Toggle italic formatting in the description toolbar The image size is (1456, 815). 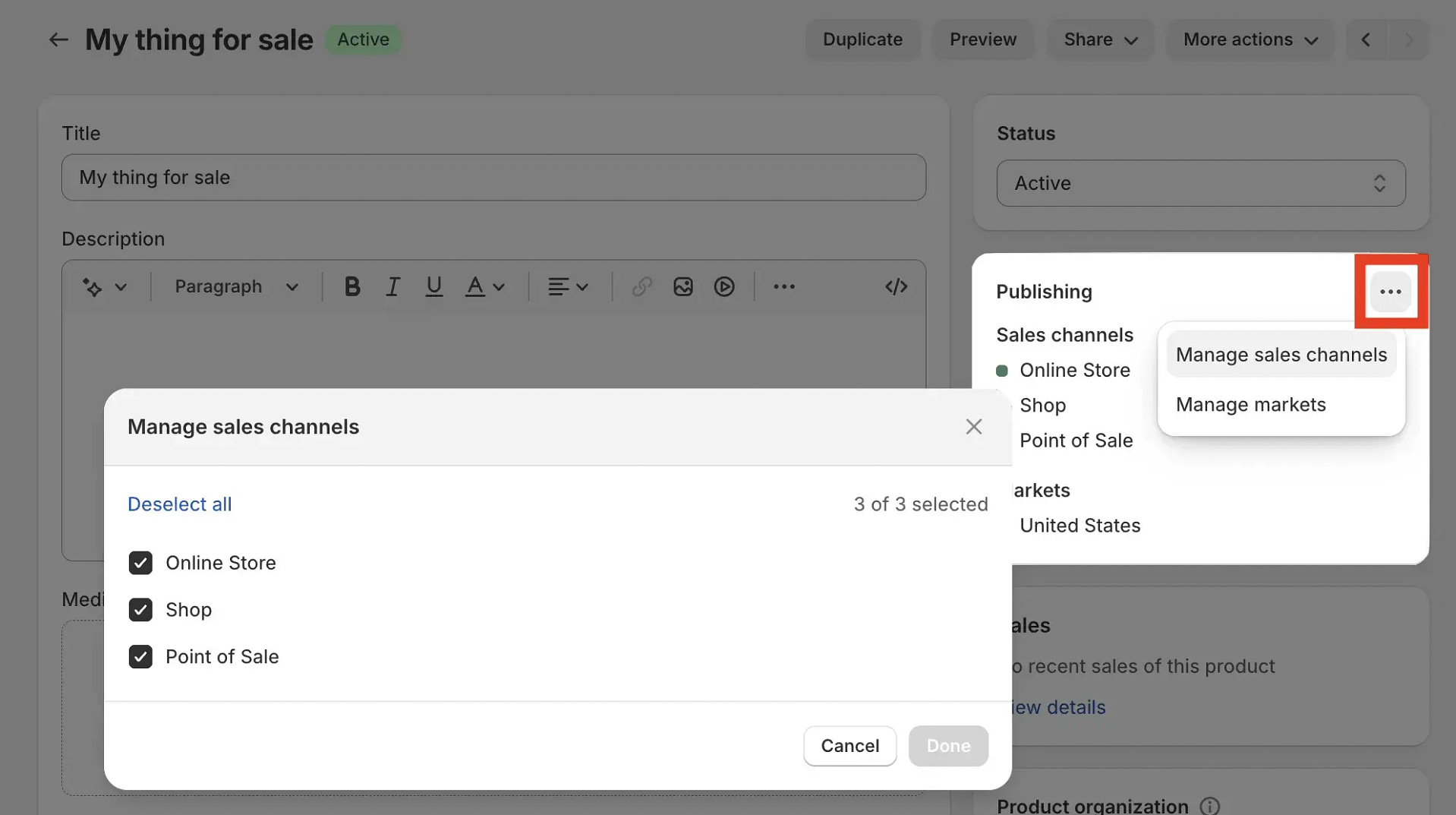(x=392, y=286)
